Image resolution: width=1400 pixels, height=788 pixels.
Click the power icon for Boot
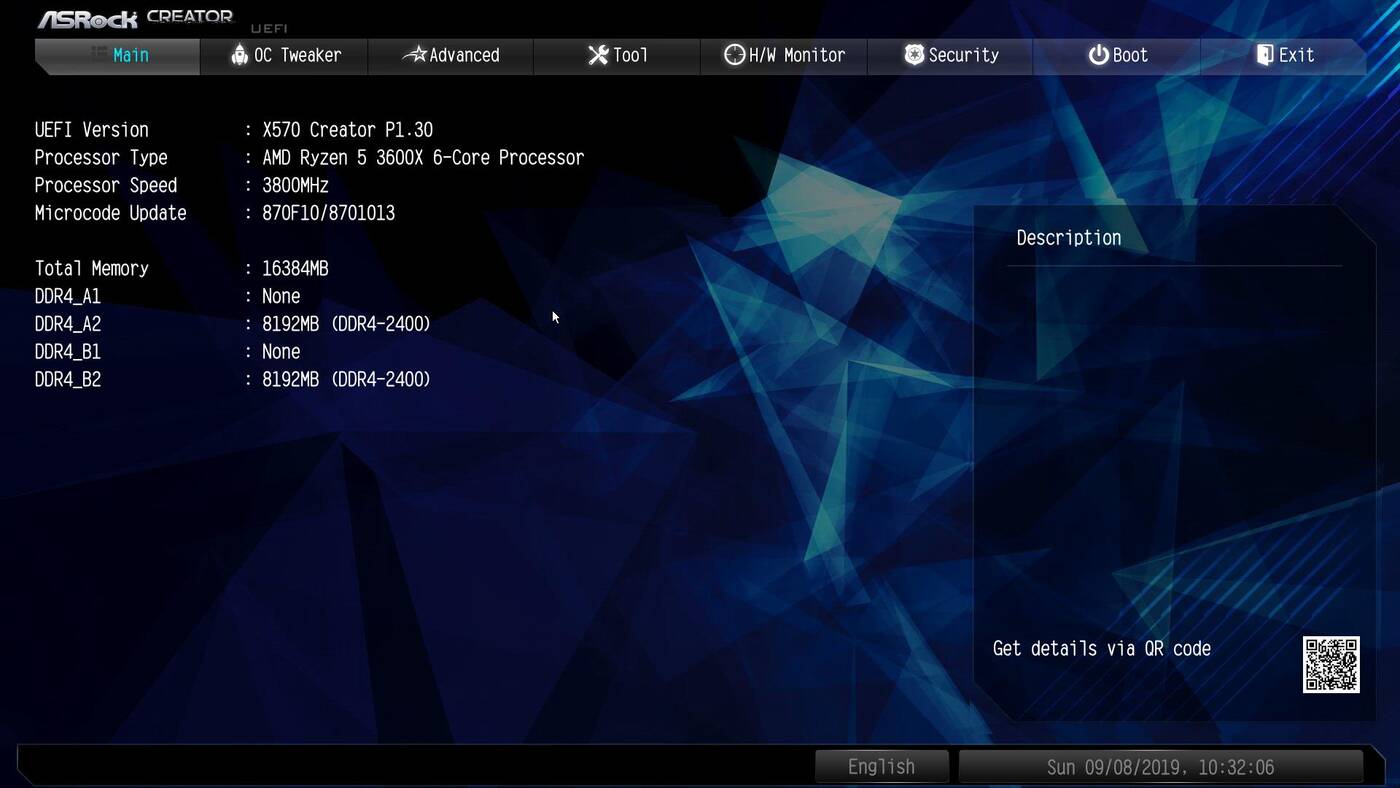click(x=1098, y=55)
